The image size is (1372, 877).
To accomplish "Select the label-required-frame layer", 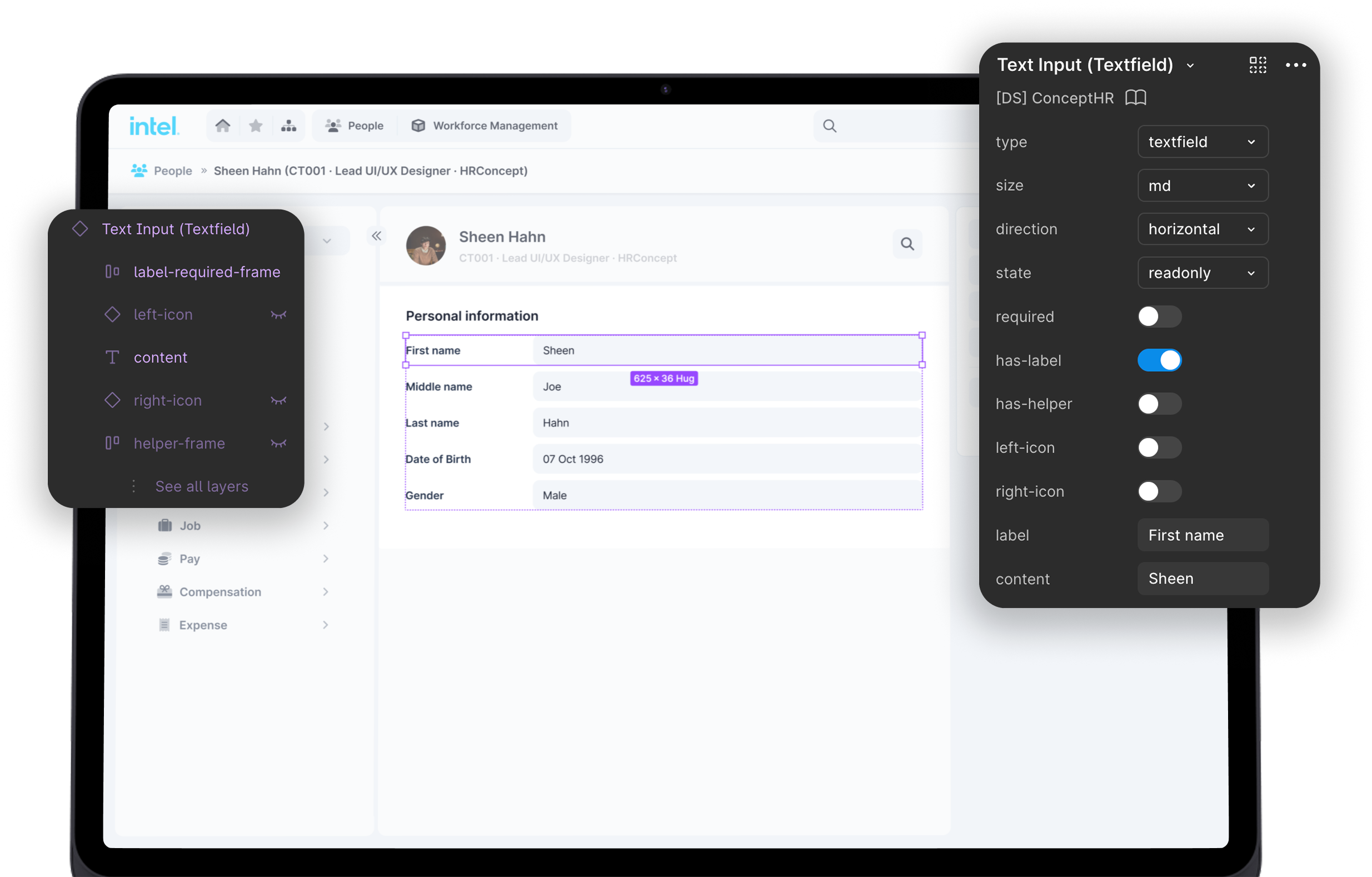I will pos(176,272).
